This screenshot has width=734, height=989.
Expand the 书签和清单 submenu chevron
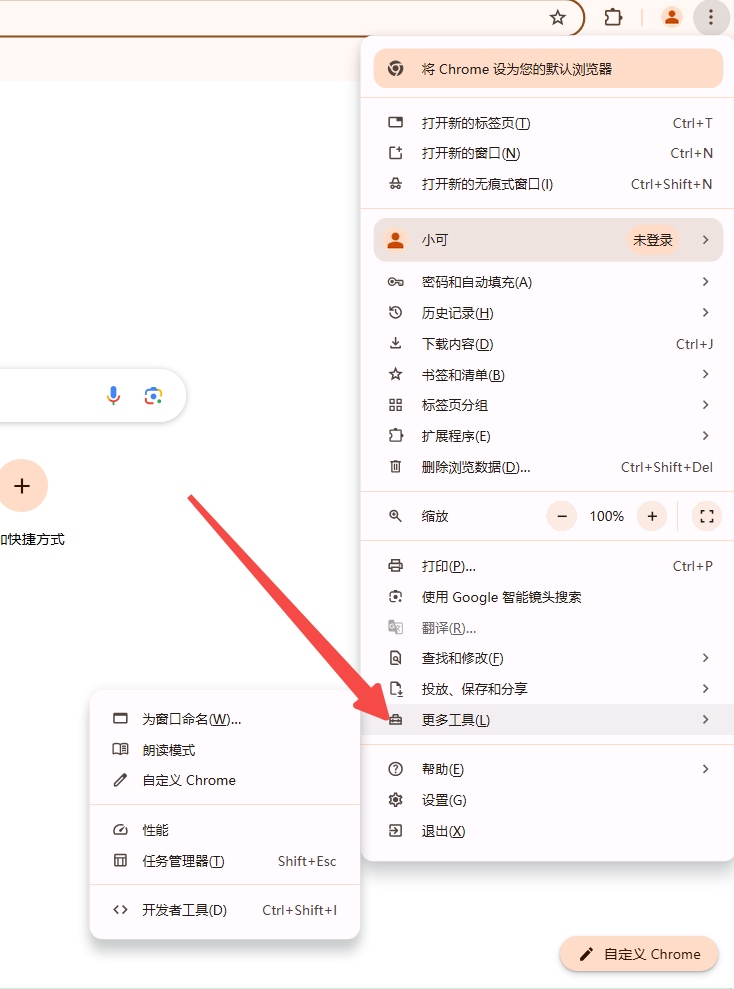point(706,374)
